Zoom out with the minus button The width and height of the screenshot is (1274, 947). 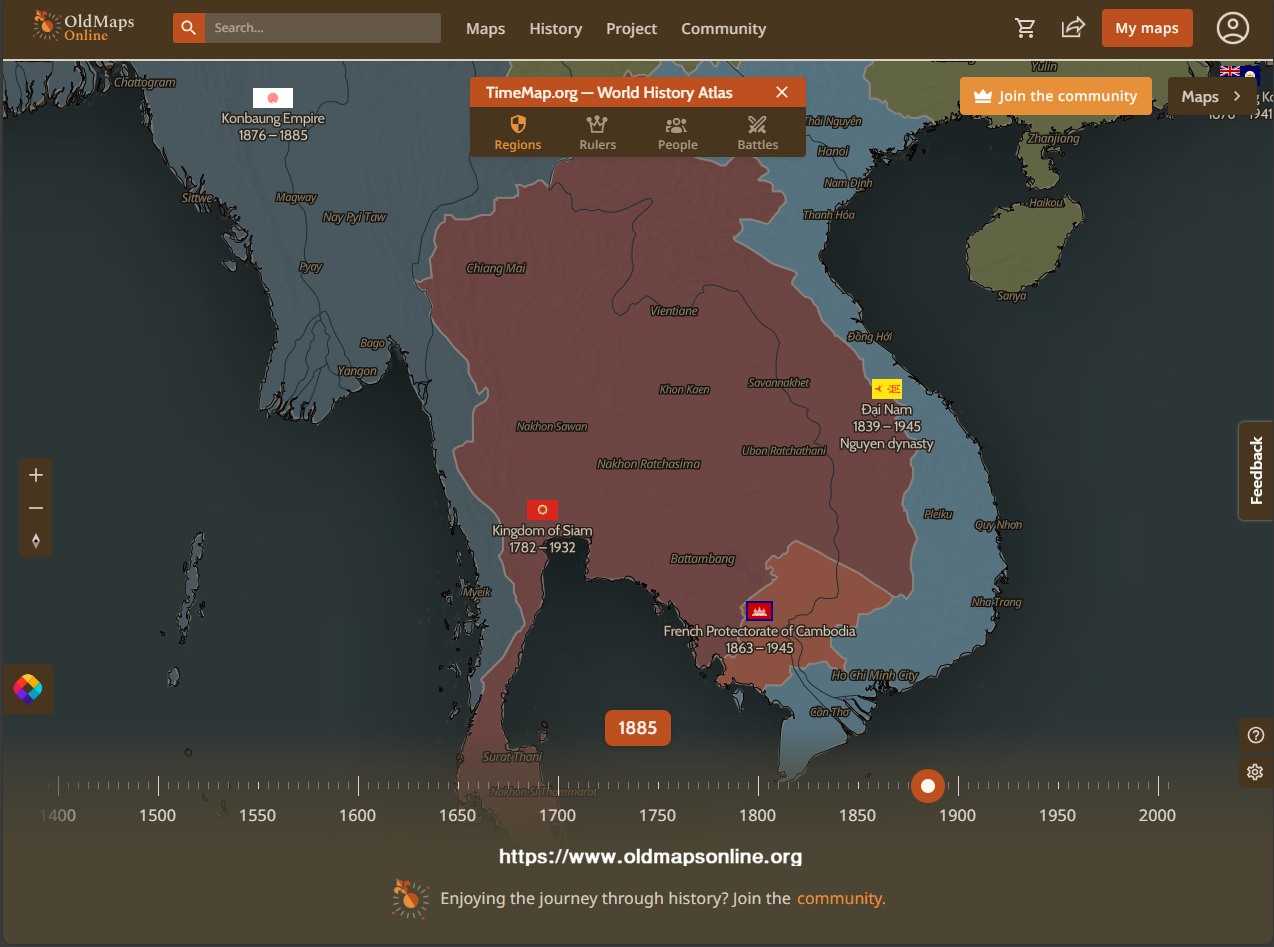[36, 508]
